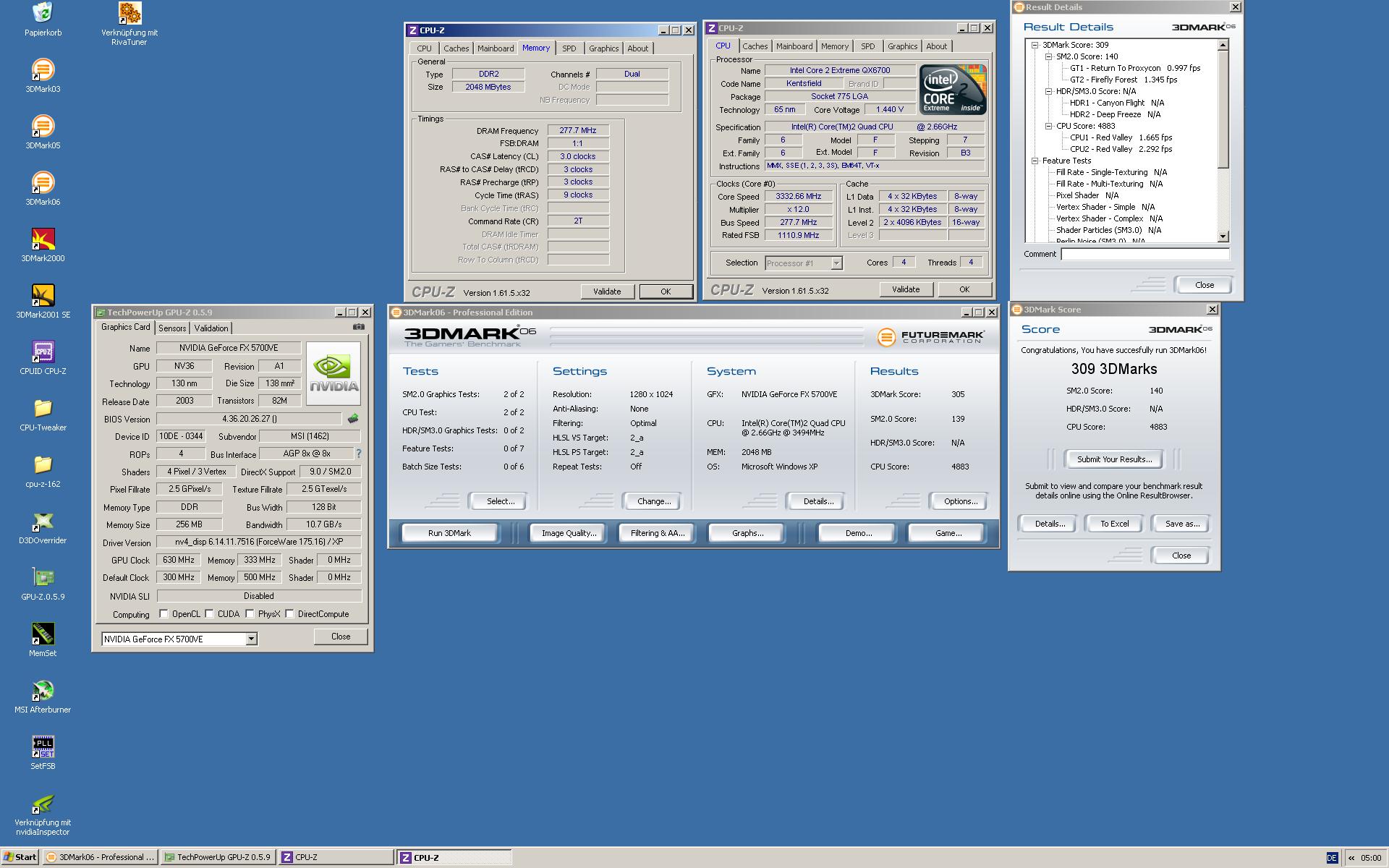Open the CPUID CPU-Z desktop icon
The width and height of the screenshot is (1389, 868).
[43, 352]
